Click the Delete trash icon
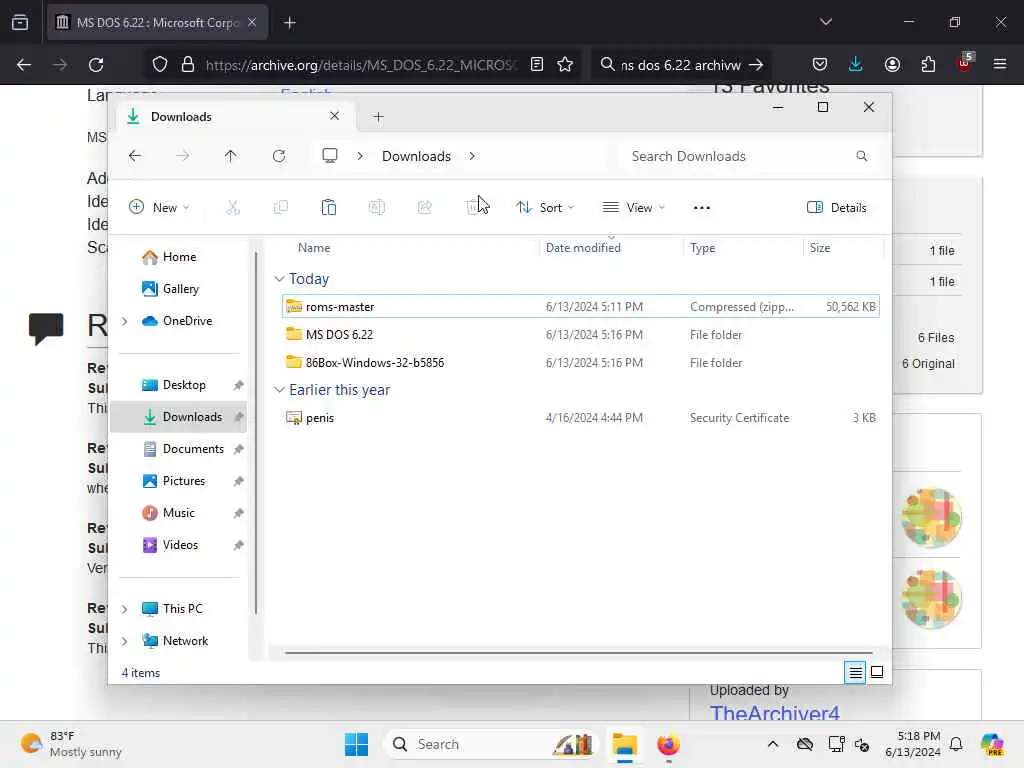 pos(472,208)
